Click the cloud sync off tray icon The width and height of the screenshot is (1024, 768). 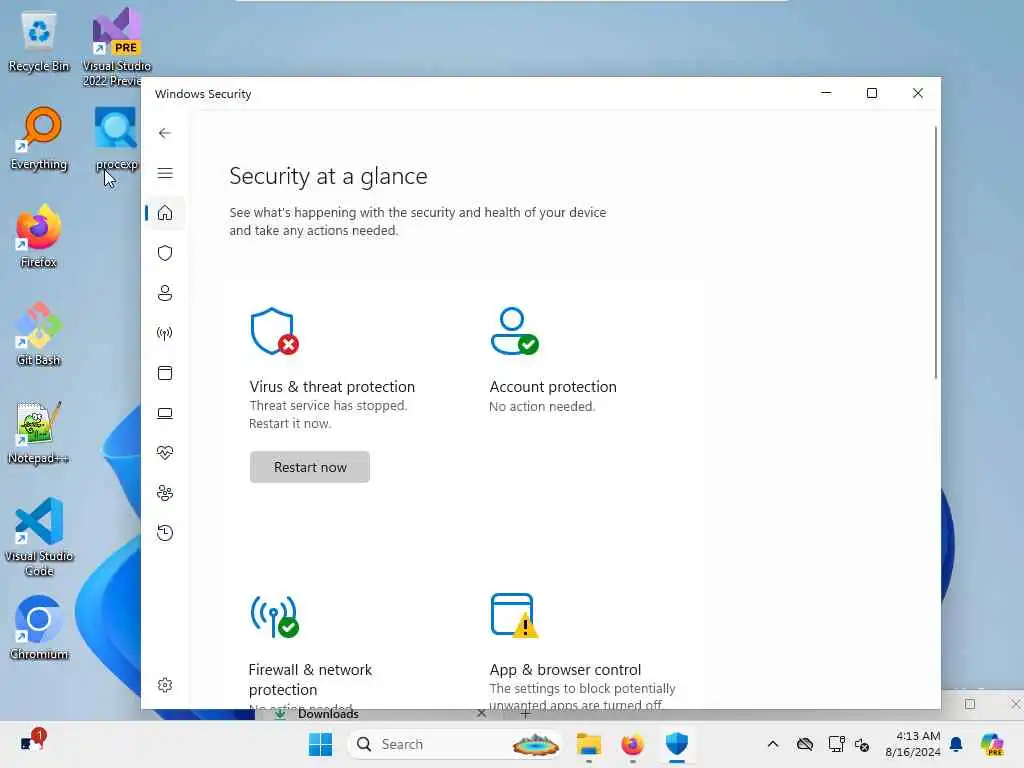pyautogui.click(x=805, y=744)
